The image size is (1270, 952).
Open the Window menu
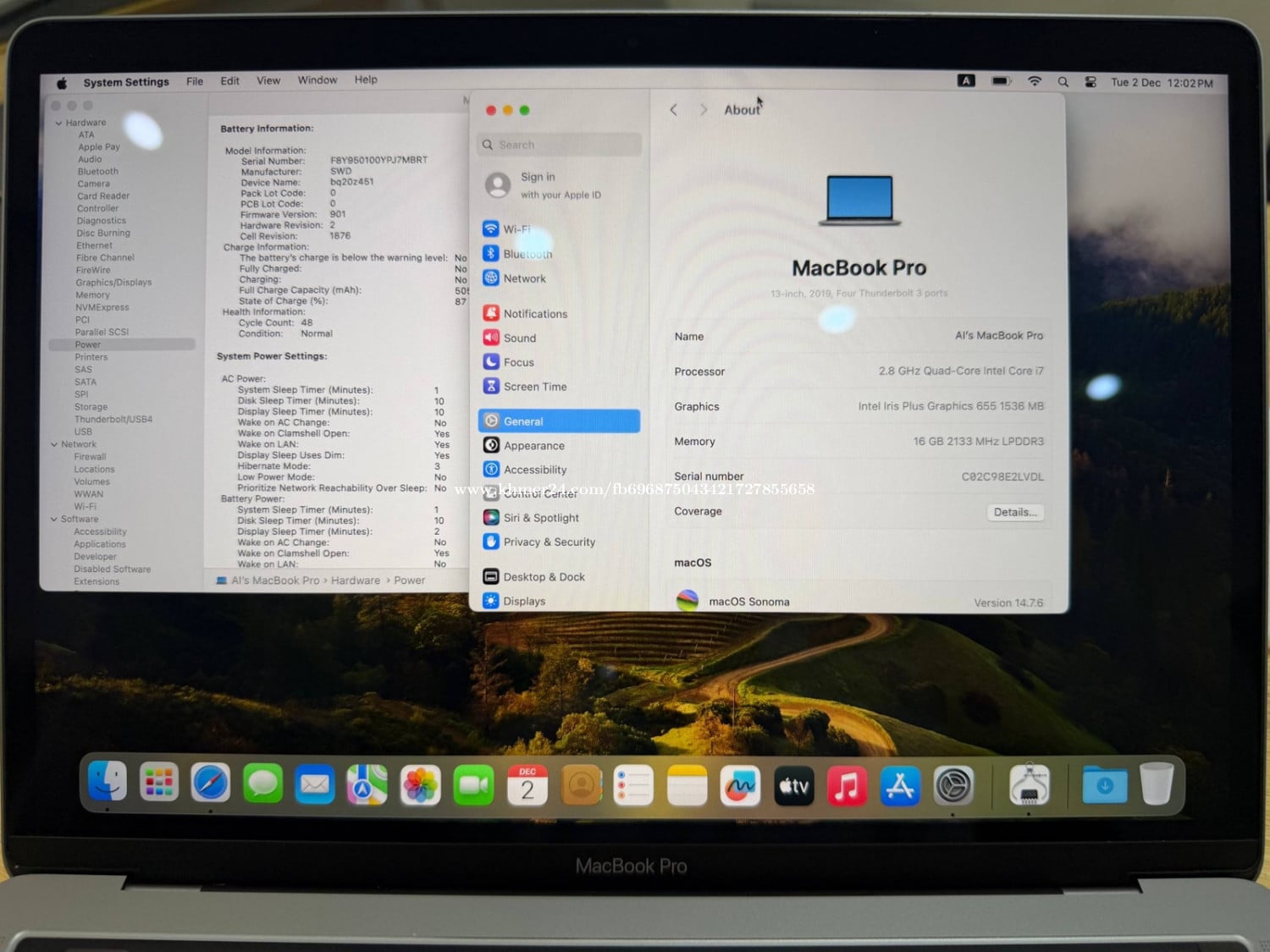[x=317, y=80]
